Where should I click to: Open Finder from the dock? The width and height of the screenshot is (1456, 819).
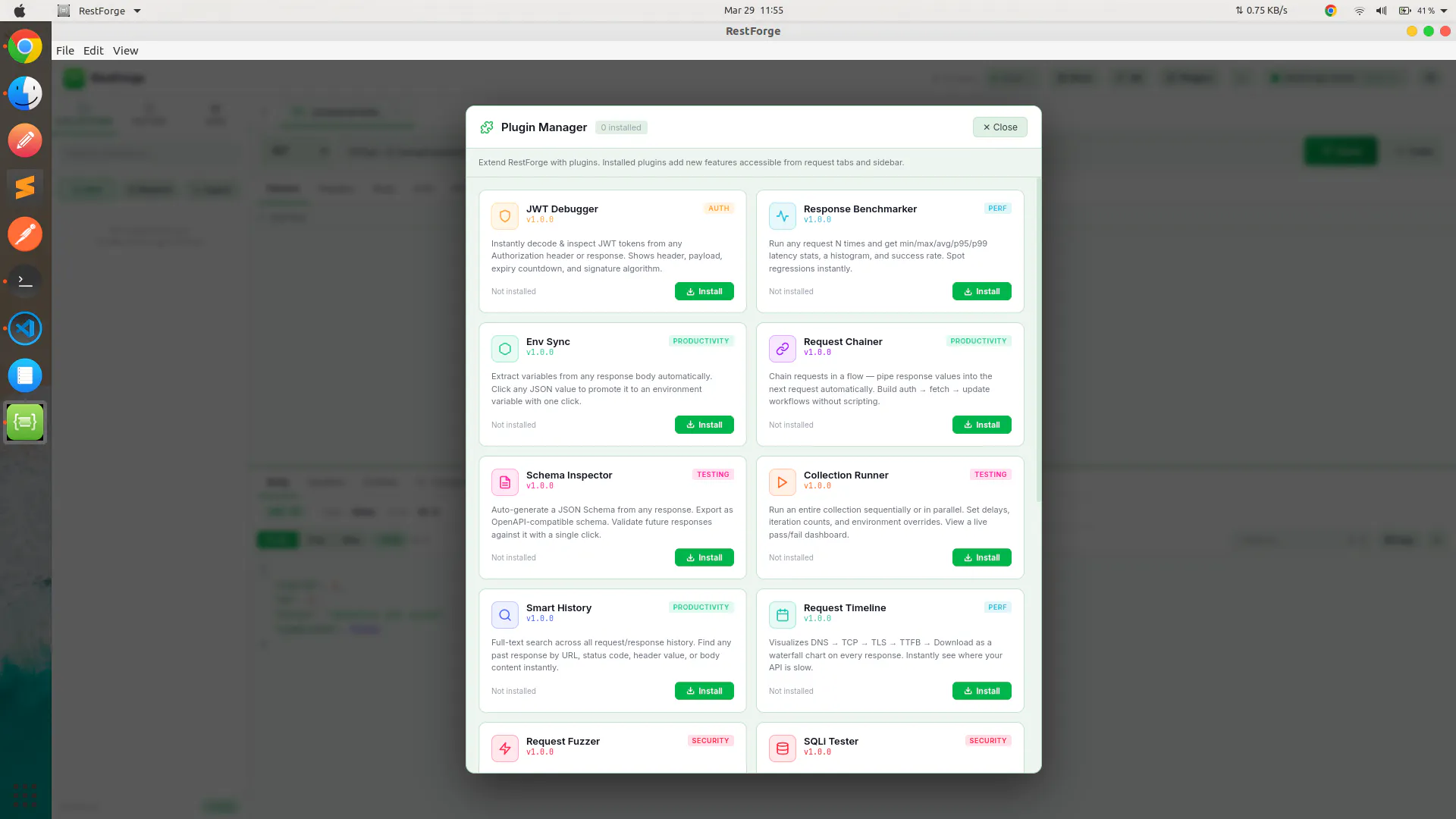(25, 94)
